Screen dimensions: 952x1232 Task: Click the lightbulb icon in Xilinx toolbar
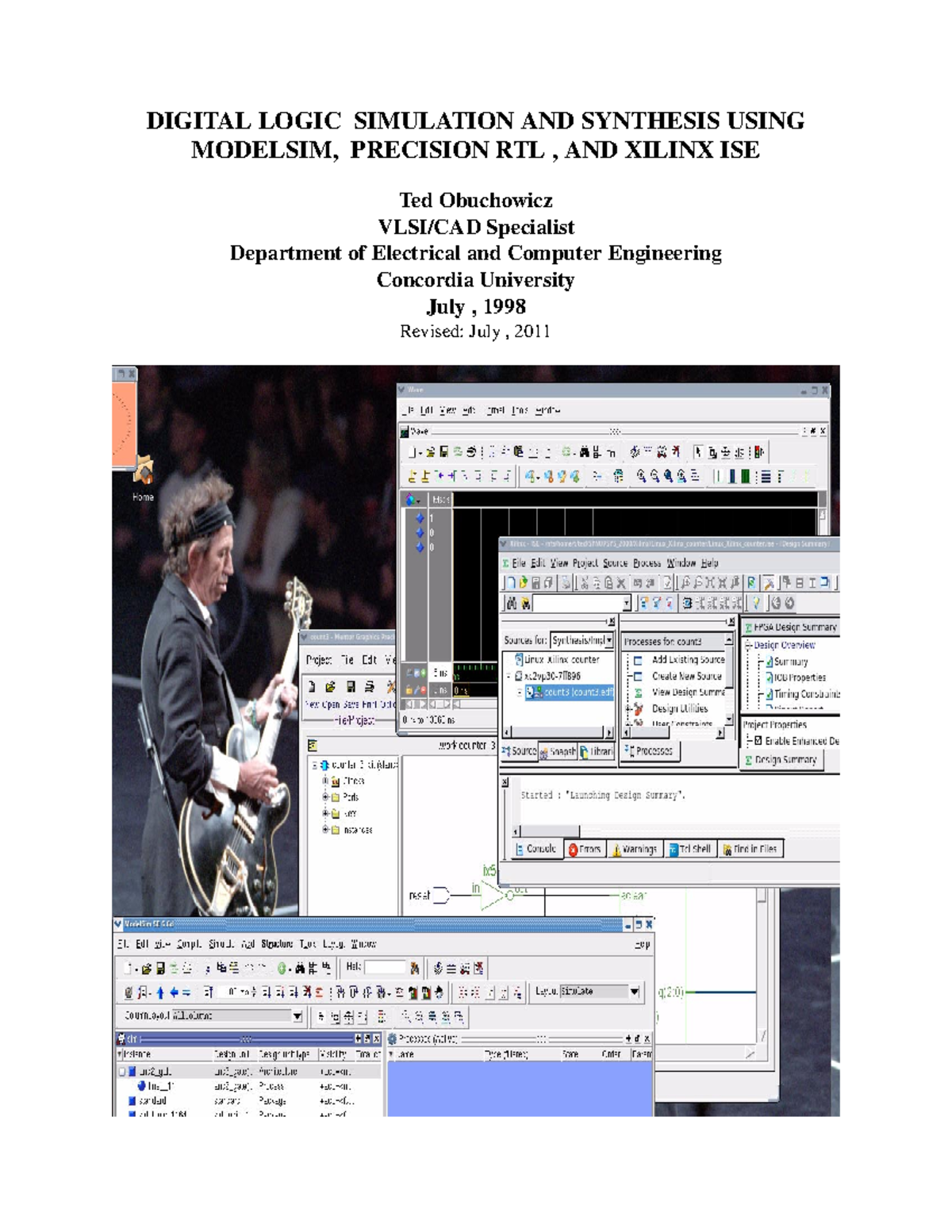756,603
